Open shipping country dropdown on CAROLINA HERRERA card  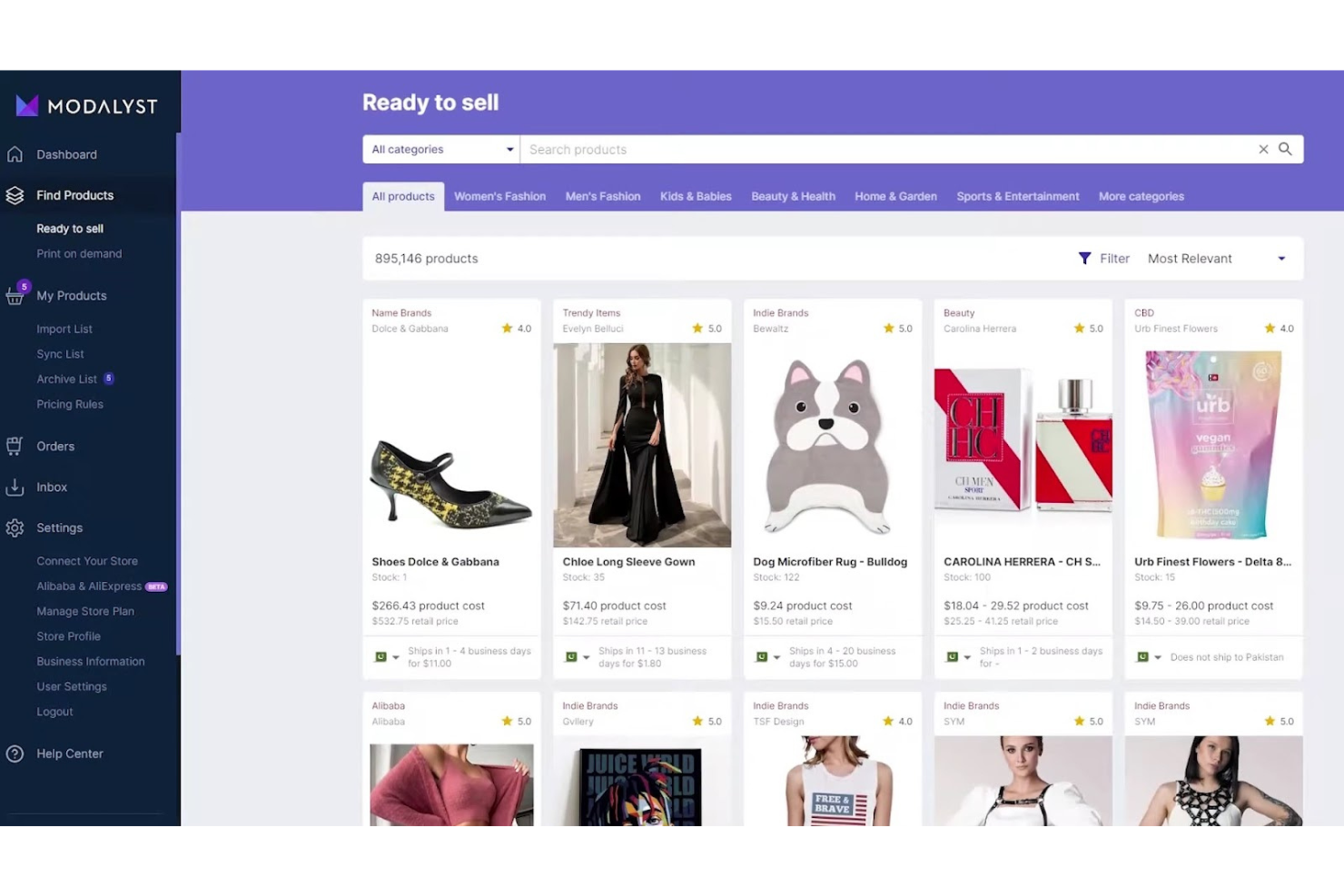pyautogui.click(x=959, y=657)
